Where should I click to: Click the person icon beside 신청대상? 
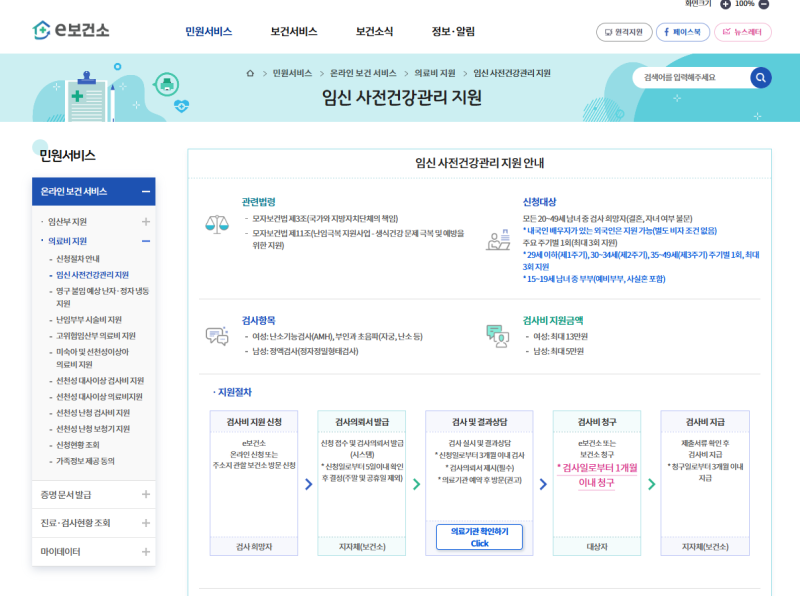tap(498, 240)
